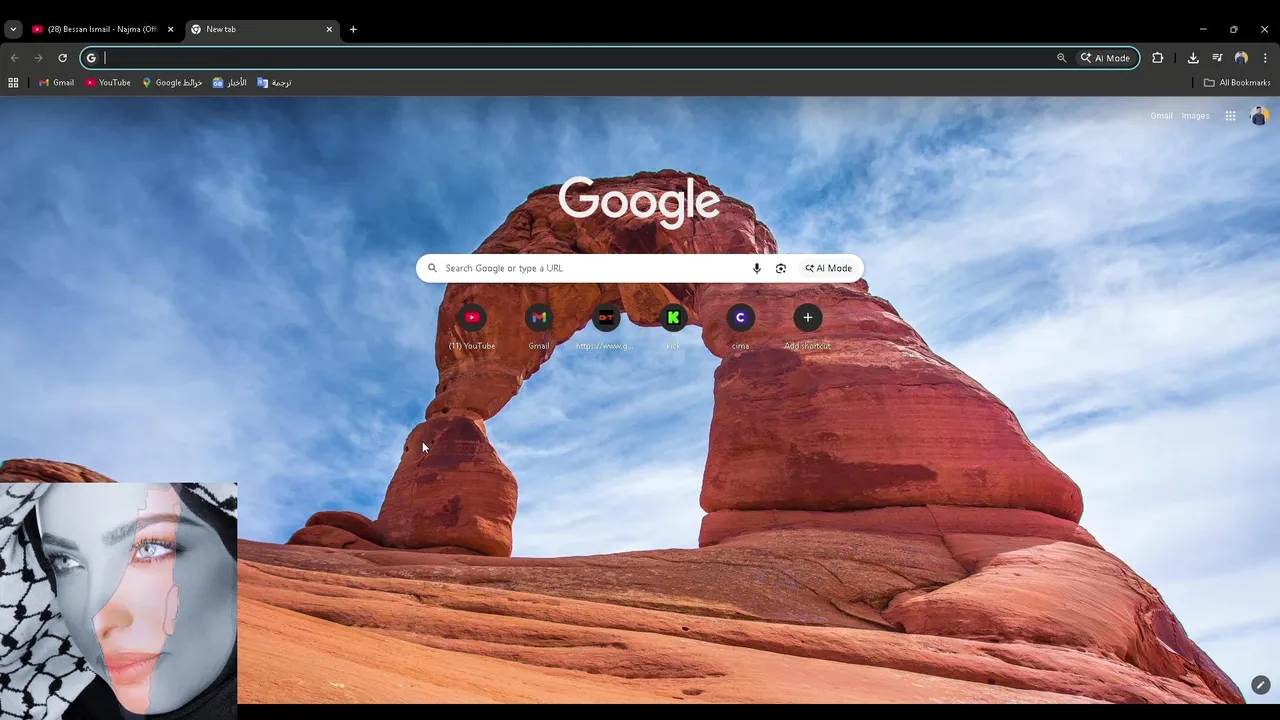The width and height of the screenshot is (1280, 720).
Task: Open the YouTube shortcut tile
Action: pos(472,327)
